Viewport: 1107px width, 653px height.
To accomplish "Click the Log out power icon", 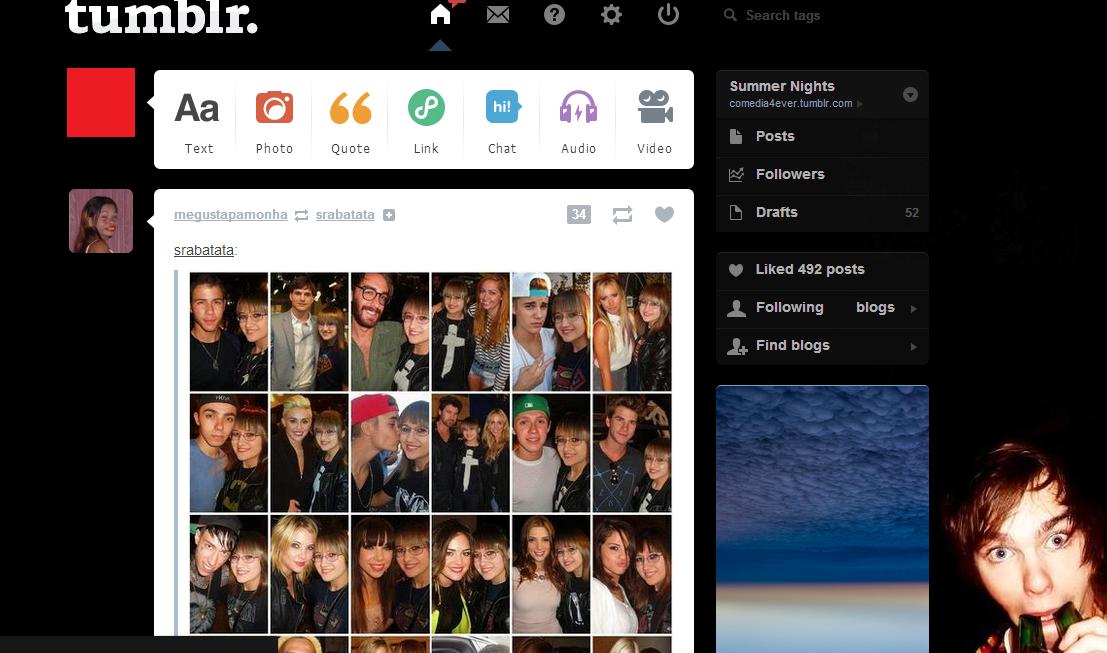I will pos(668,14).
